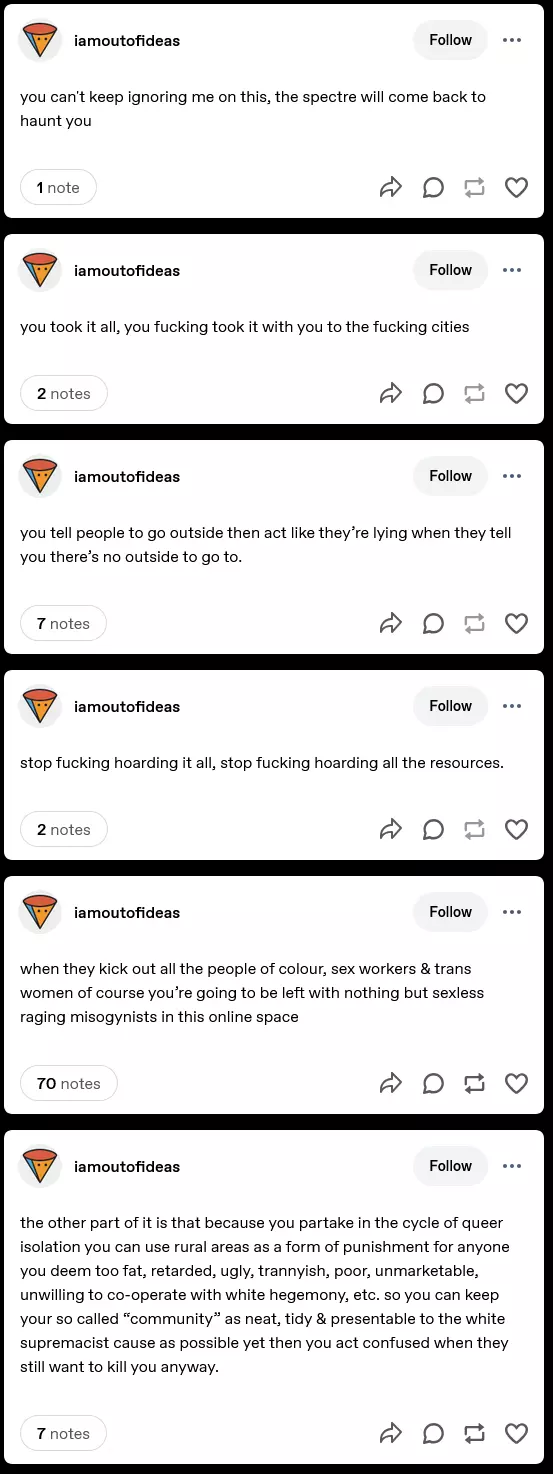Reply to the 'stop hoarding resources' post
Image resolution: width=553 pixels, height=1474 pixels.
point(433,829)
